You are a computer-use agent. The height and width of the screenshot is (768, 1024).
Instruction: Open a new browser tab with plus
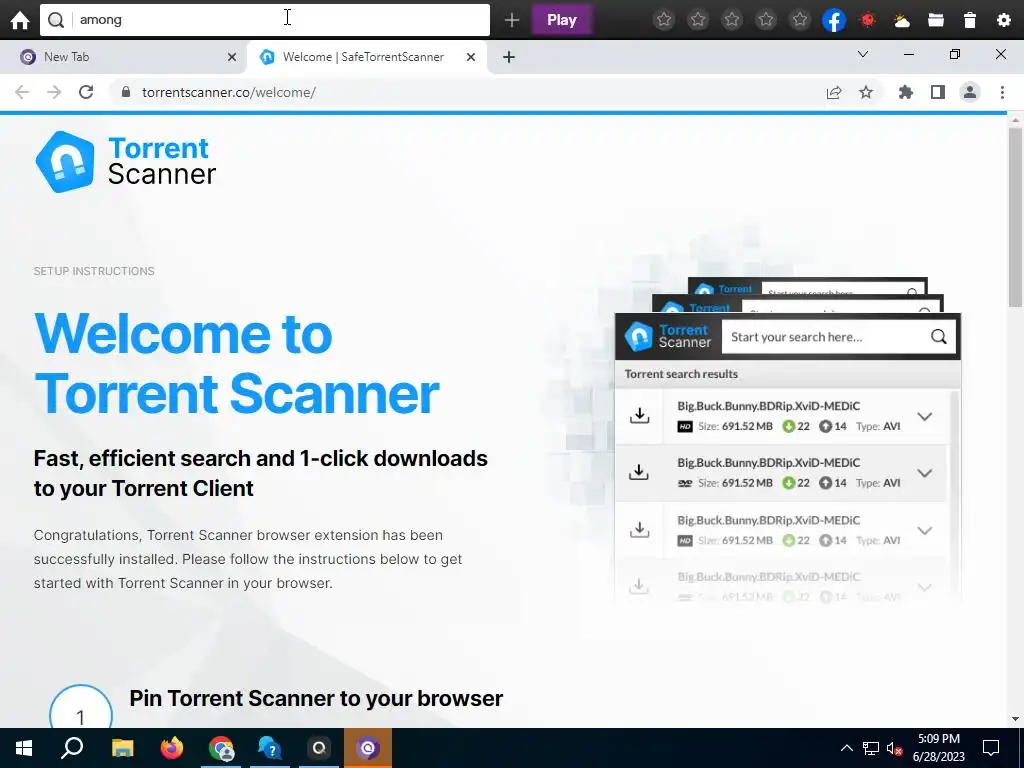point(509,57)
